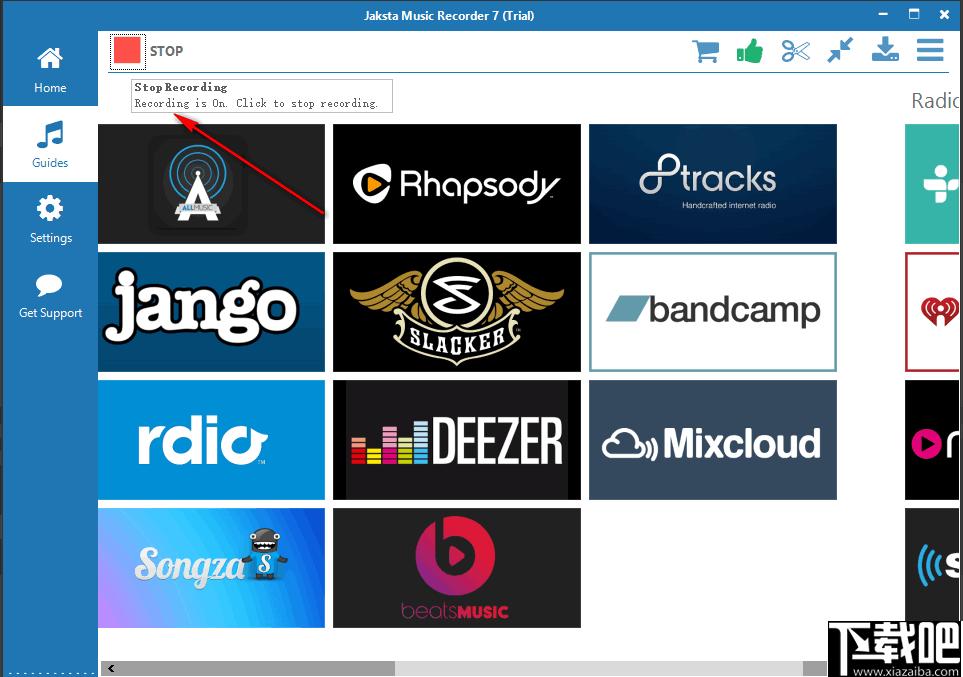
Task: Click the green thumbs-up icon
Action: coord(749,51)
